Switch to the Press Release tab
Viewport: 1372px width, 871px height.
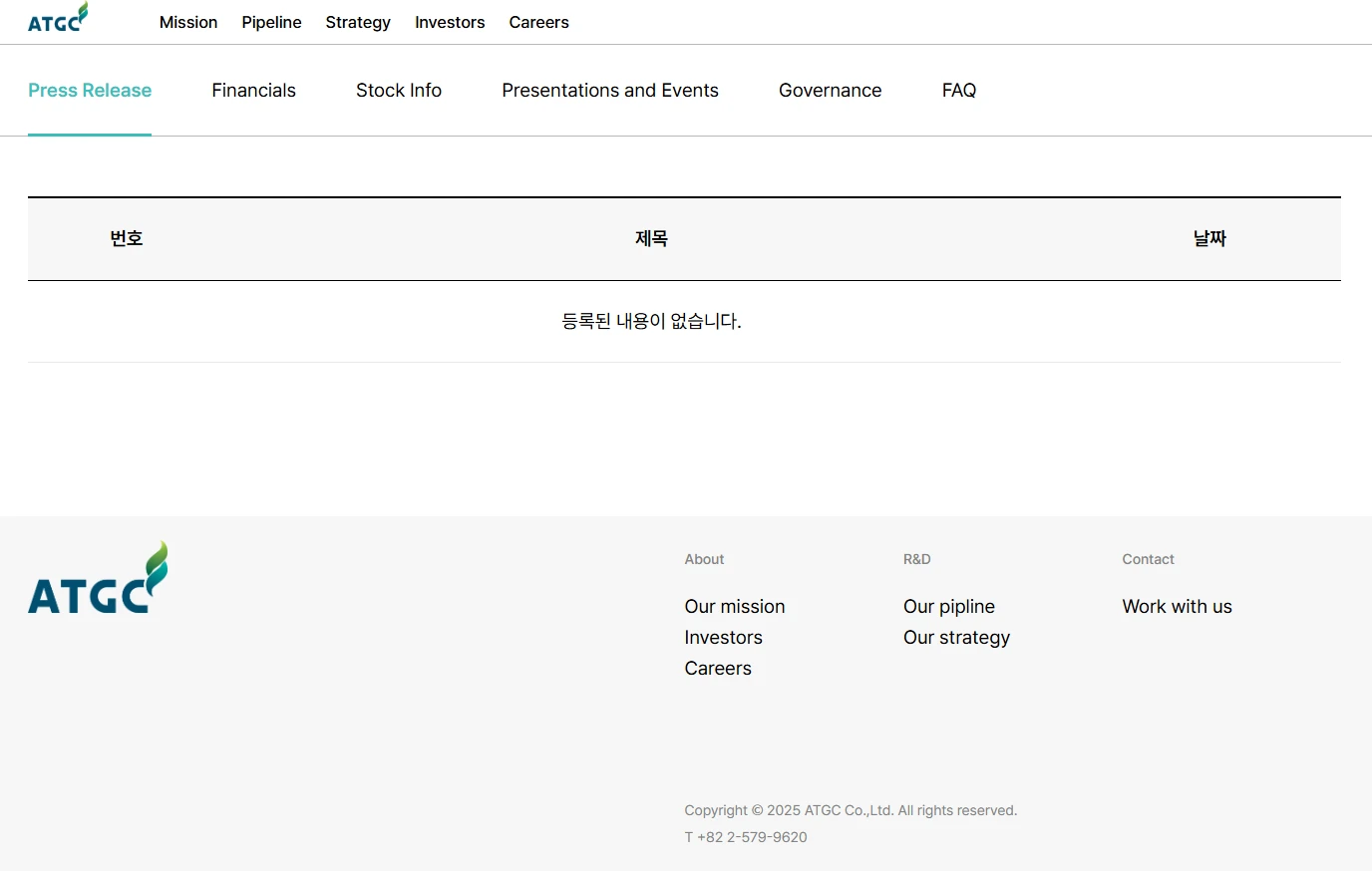90,91
